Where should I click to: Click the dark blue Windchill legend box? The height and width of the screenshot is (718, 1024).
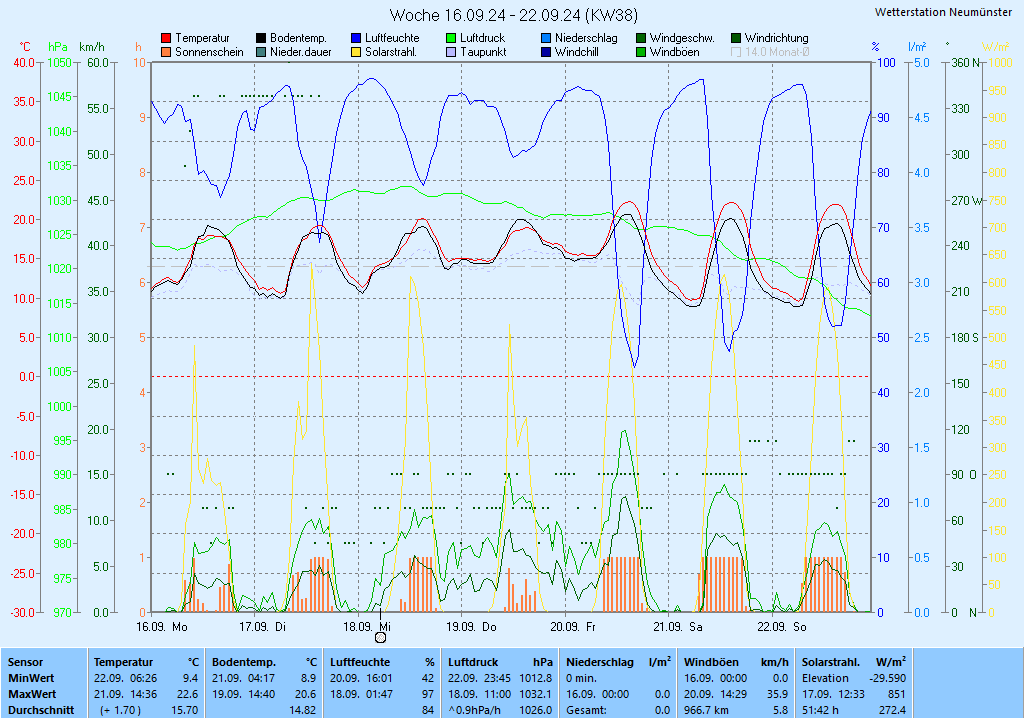pos(546,52)
